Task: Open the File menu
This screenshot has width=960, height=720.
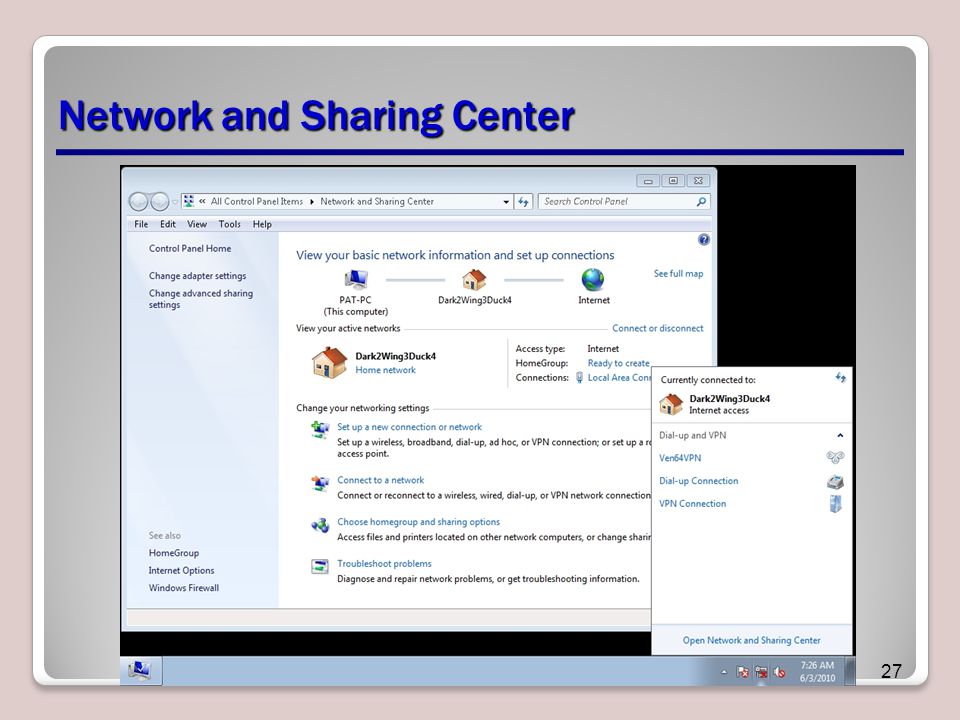Action: [141, 224]
